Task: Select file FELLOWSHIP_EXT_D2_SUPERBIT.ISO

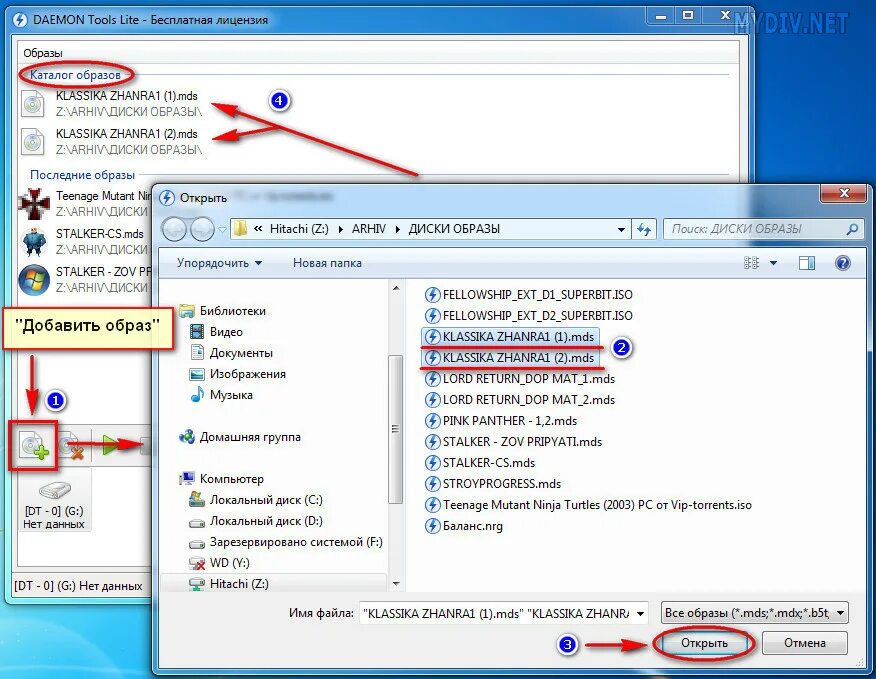Action: 529,316
